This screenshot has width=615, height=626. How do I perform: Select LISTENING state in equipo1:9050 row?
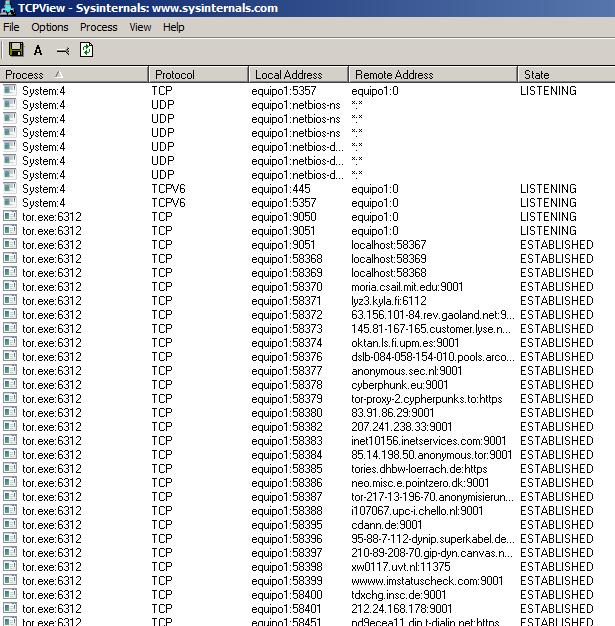click(548, 217)
